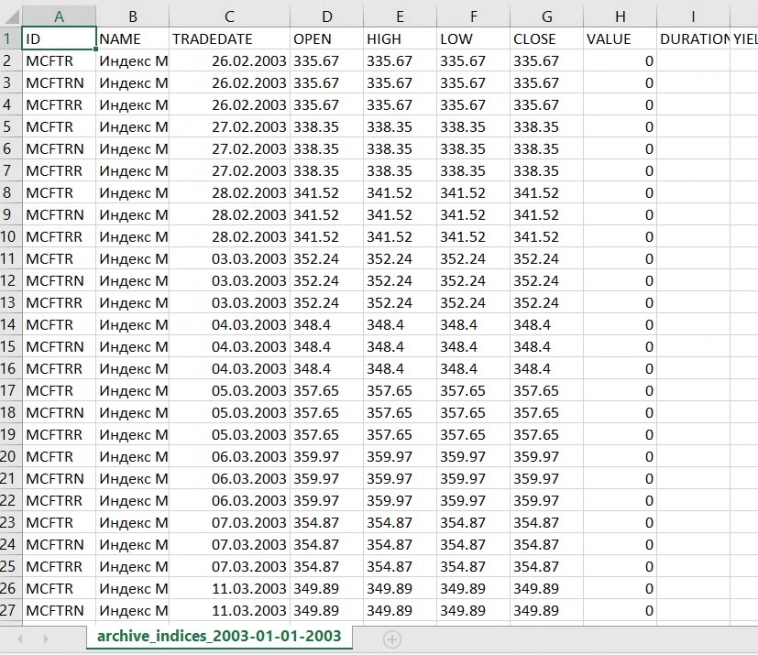Click the TRADEDATE header cell
The width and height of the screenshot is (758, 655).
229,39
